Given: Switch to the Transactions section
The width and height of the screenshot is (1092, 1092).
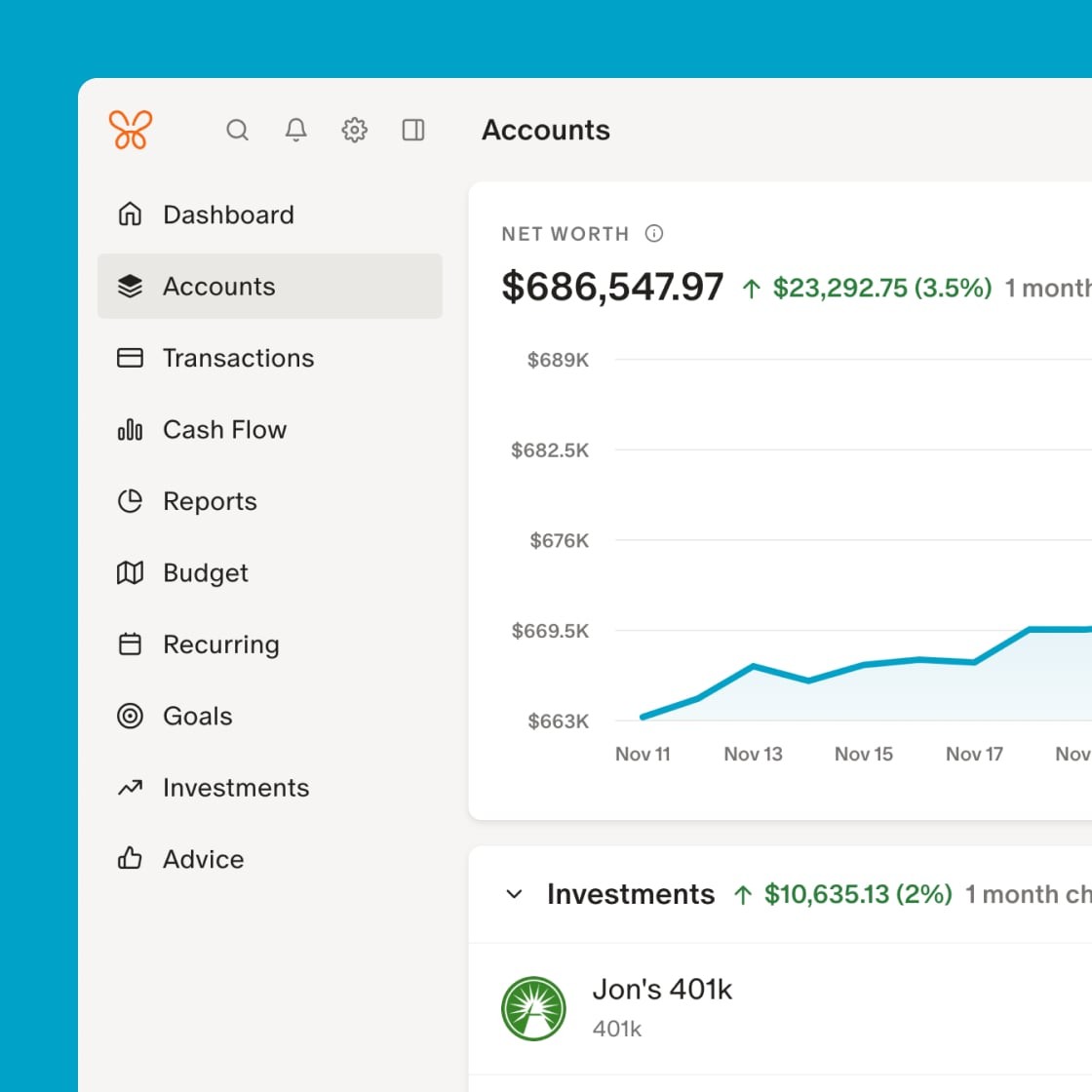Looking at the screenshot, I should pyautogui.click(x=238, y=358).
